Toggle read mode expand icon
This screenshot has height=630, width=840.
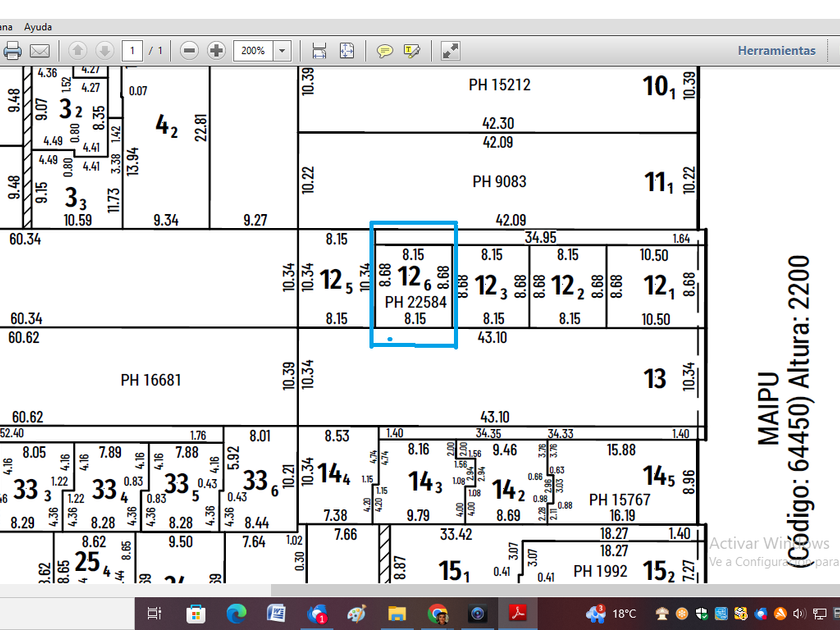pyautogui.click(x=451, y=50)
